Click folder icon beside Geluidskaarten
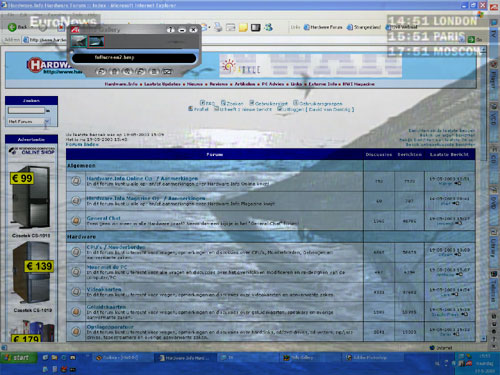Viewport: 500px width, 375px height. (76, 312)
